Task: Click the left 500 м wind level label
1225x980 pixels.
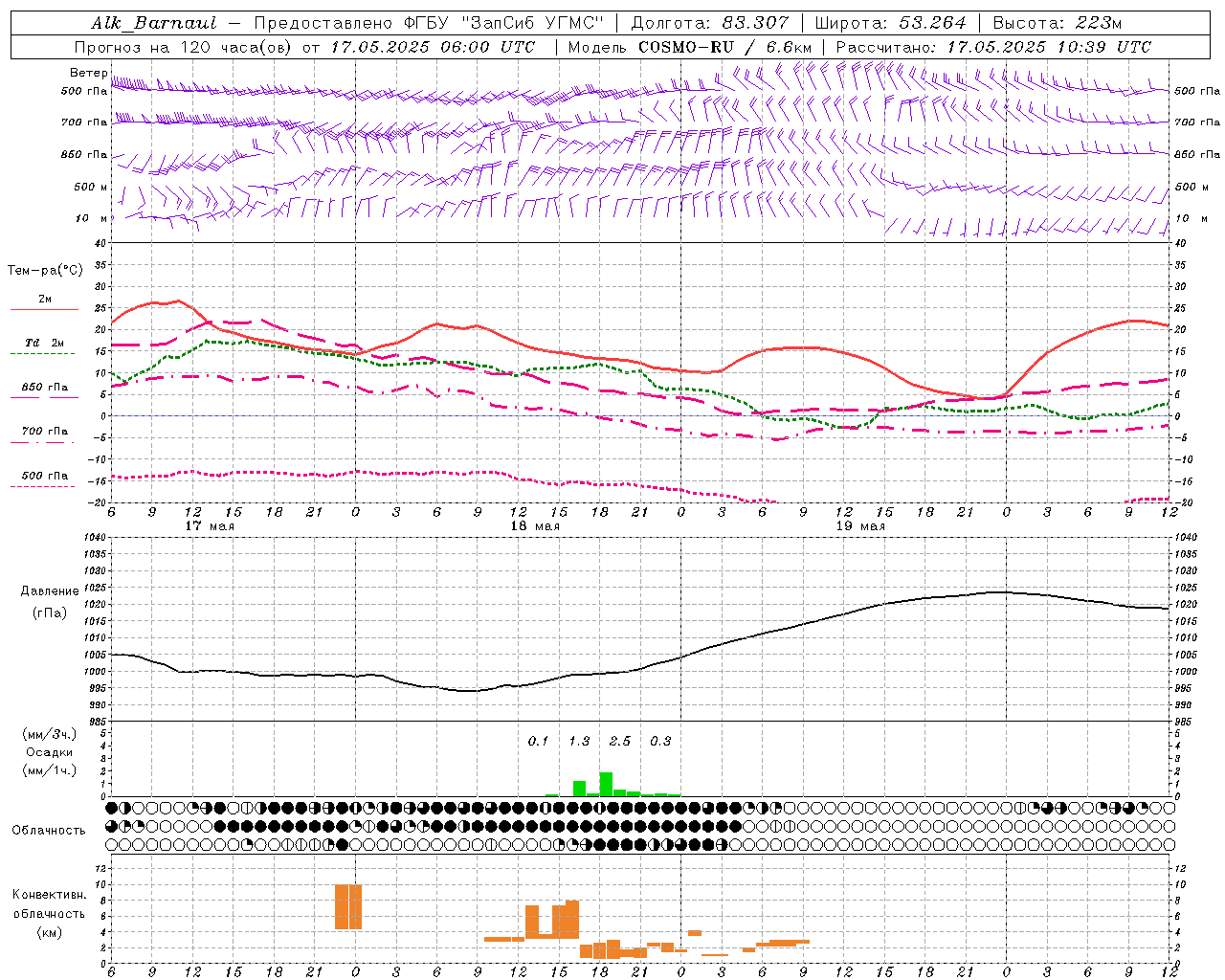Action: (x=91, y=187)
